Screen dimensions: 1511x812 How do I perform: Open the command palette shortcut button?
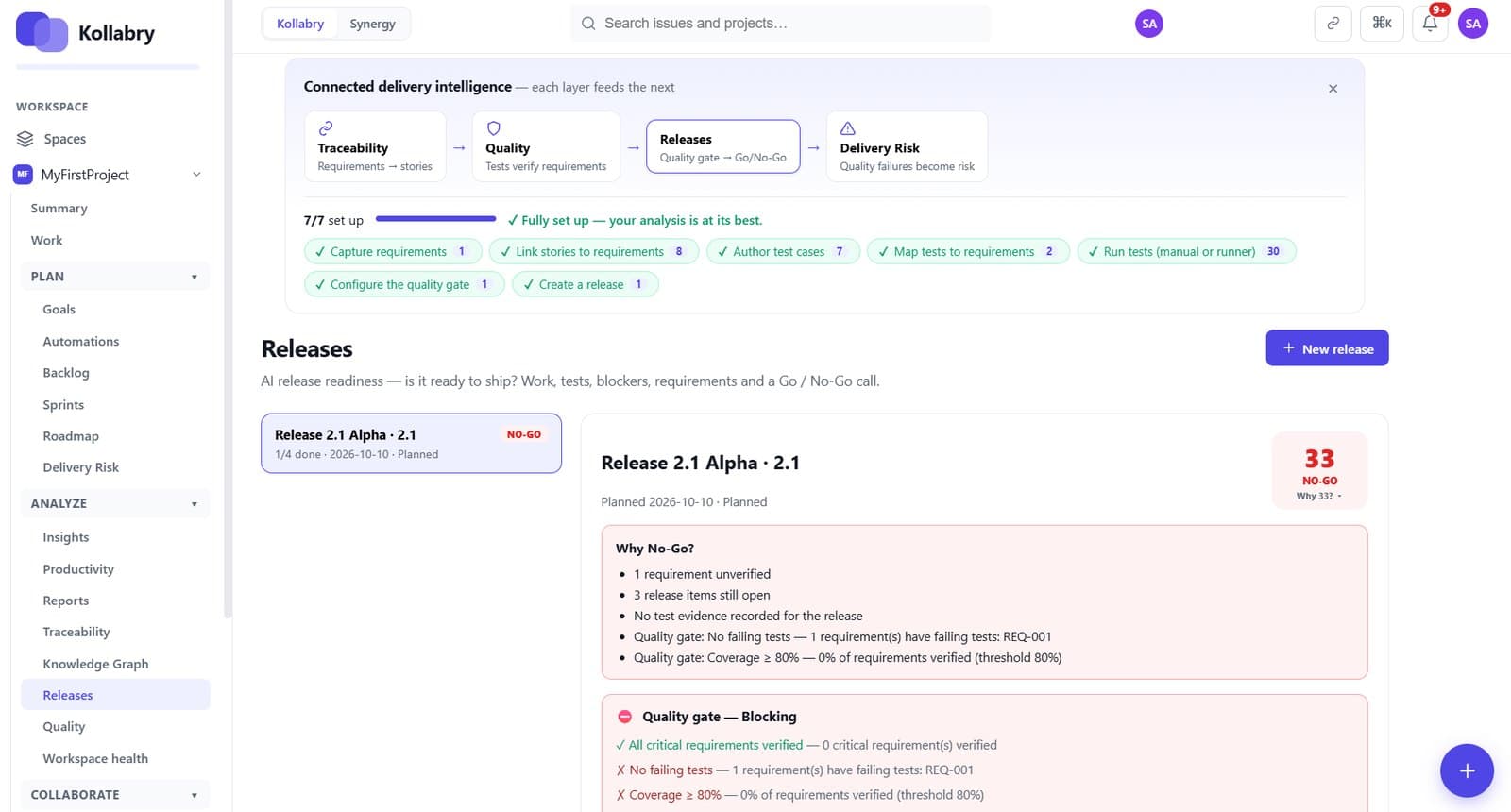point(1382,24)
